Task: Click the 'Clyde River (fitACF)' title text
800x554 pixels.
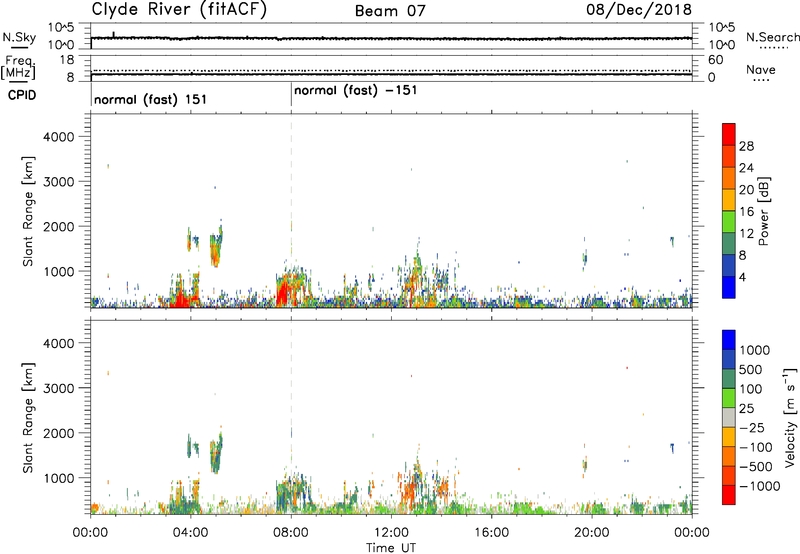Action: pyautogui.click(x=179, y=9)
